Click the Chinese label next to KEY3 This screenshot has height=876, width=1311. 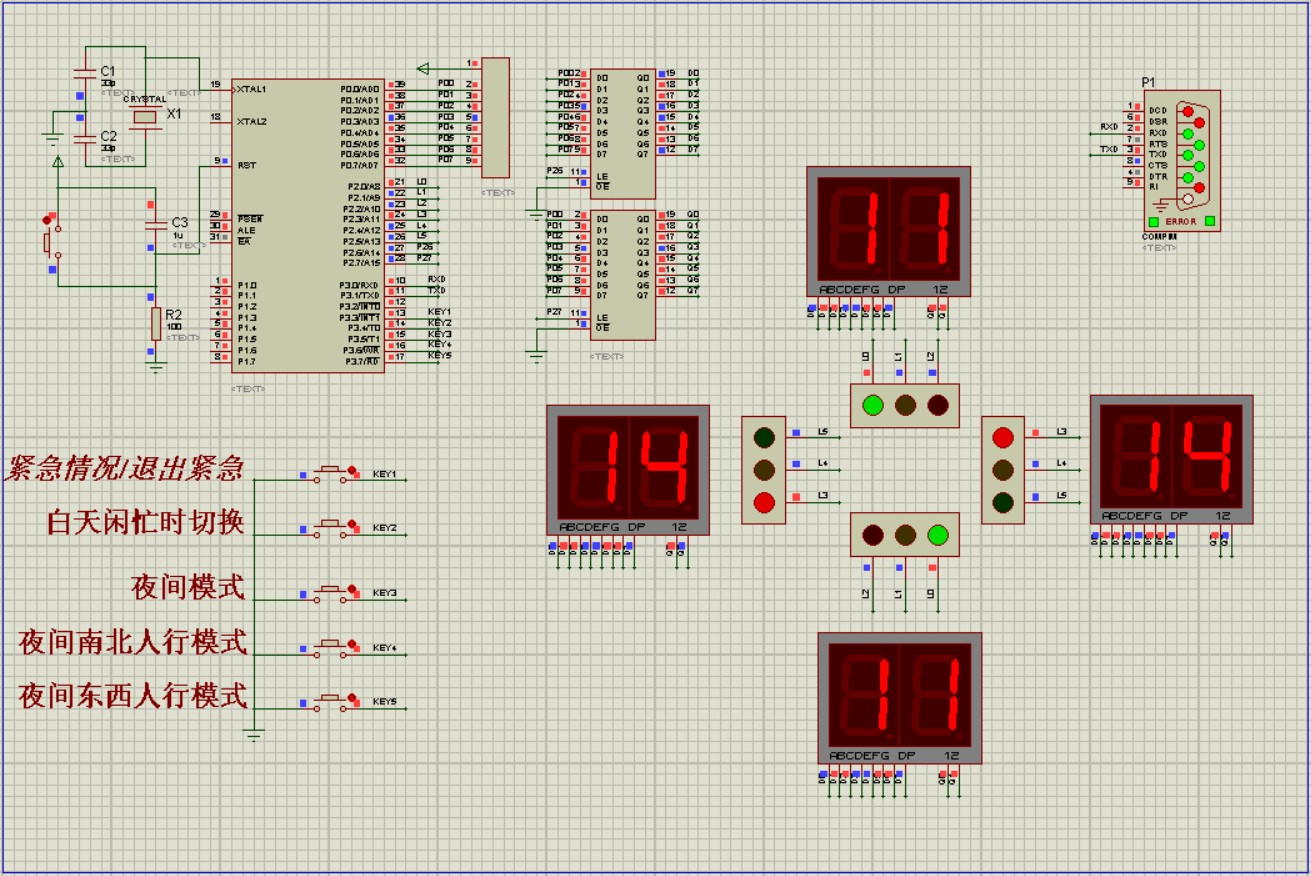[188, 587]
